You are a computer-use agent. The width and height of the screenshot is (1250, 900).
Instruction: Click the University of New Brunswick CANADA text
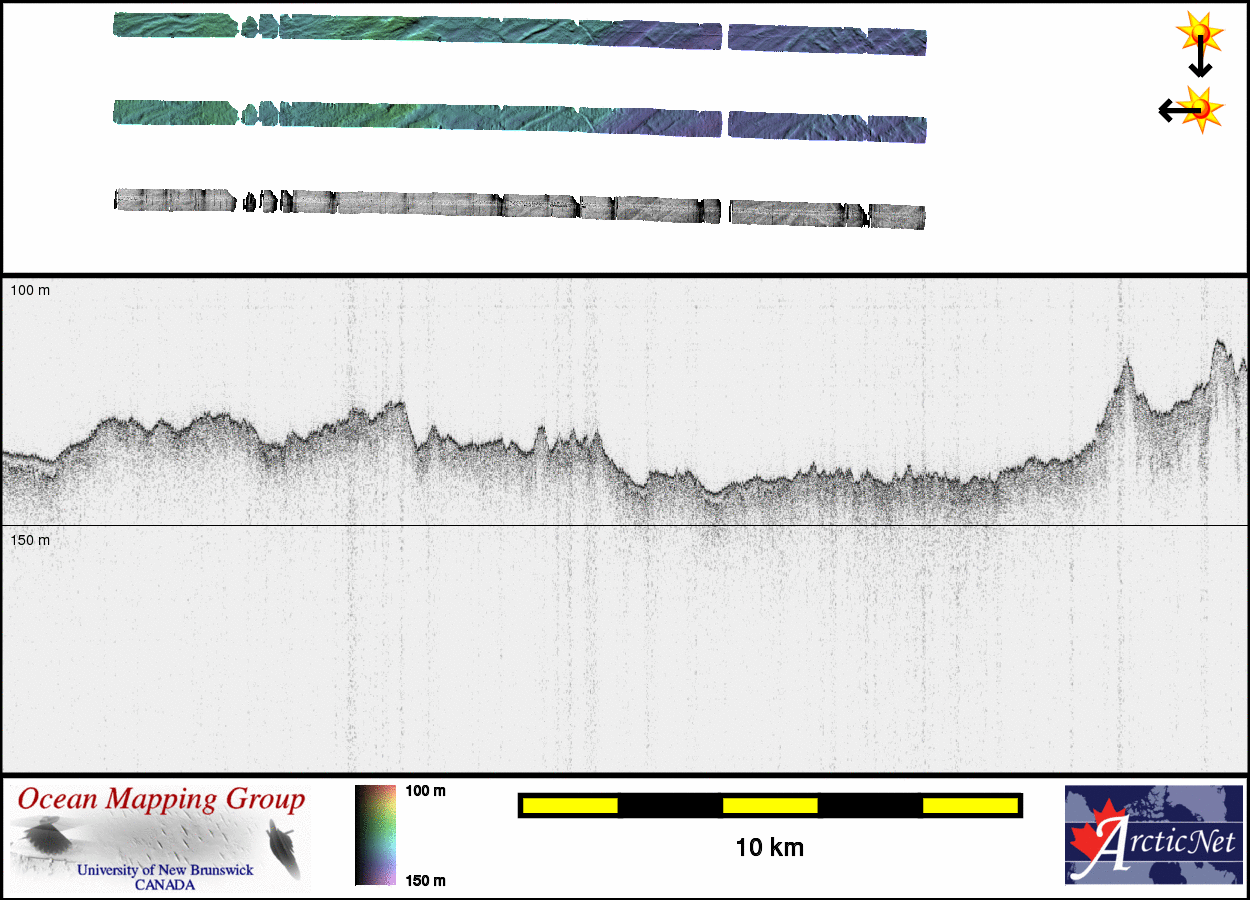pos(165,877)
